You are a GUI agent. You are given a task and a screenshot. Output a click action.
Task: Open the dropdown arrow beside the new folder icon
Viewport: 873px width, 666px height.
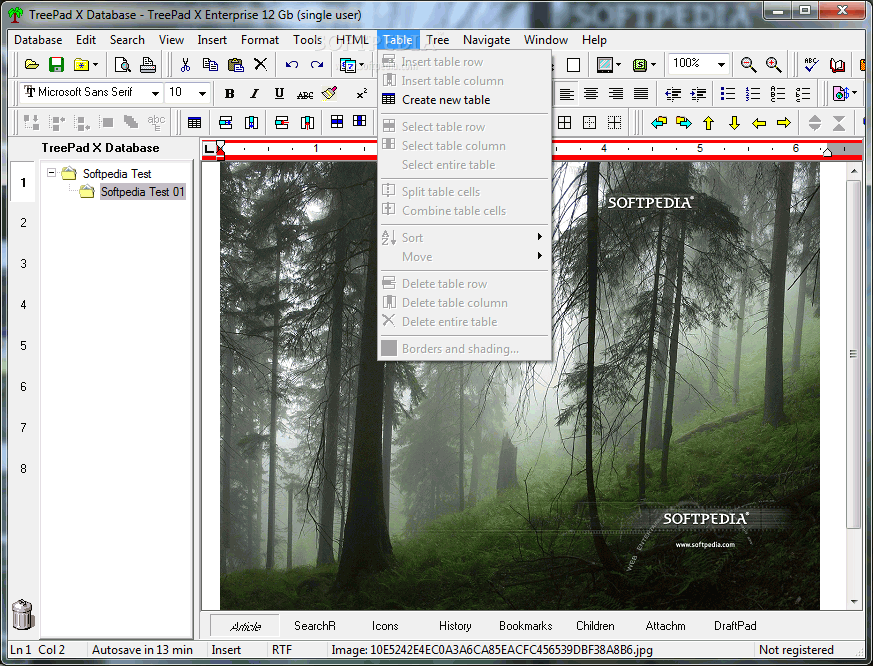(96, 65)
